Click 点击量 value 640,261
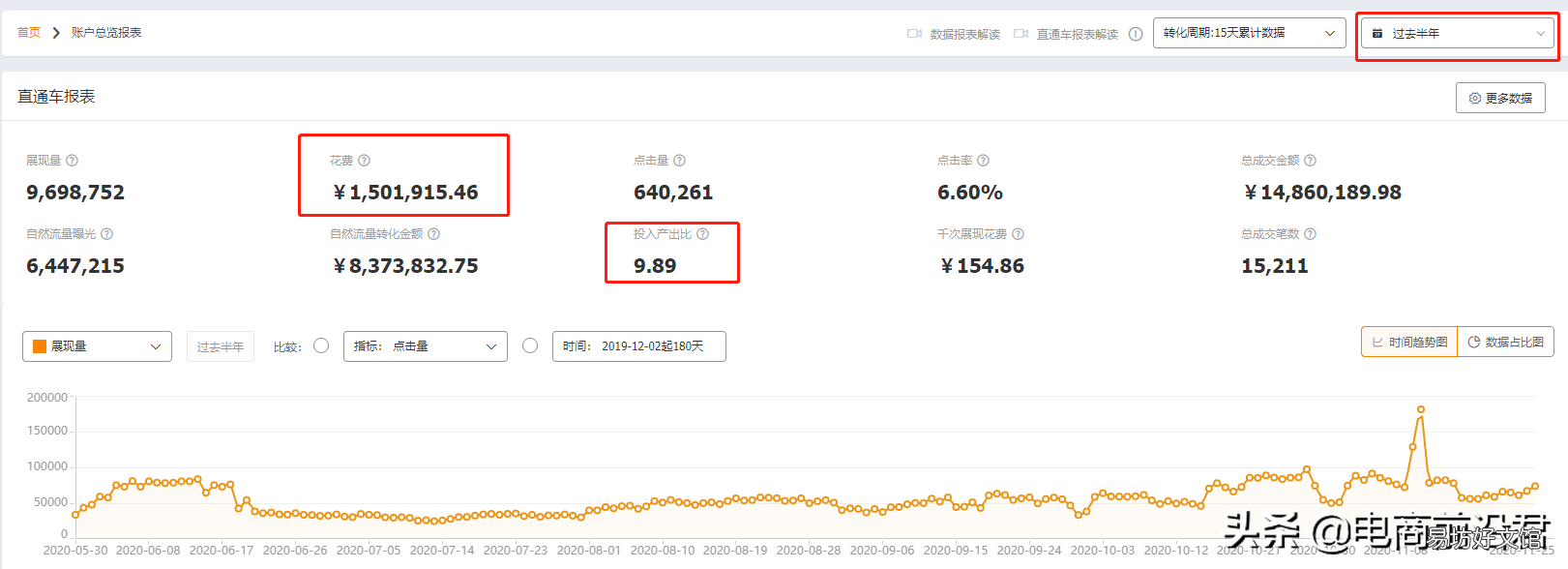 (673, 193)
